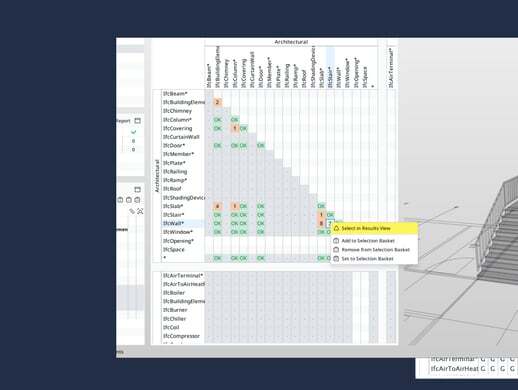The width and height of the screenshot is (518, 390).
Task: Select the IfcSlab* row label
Action: [173, 206]
